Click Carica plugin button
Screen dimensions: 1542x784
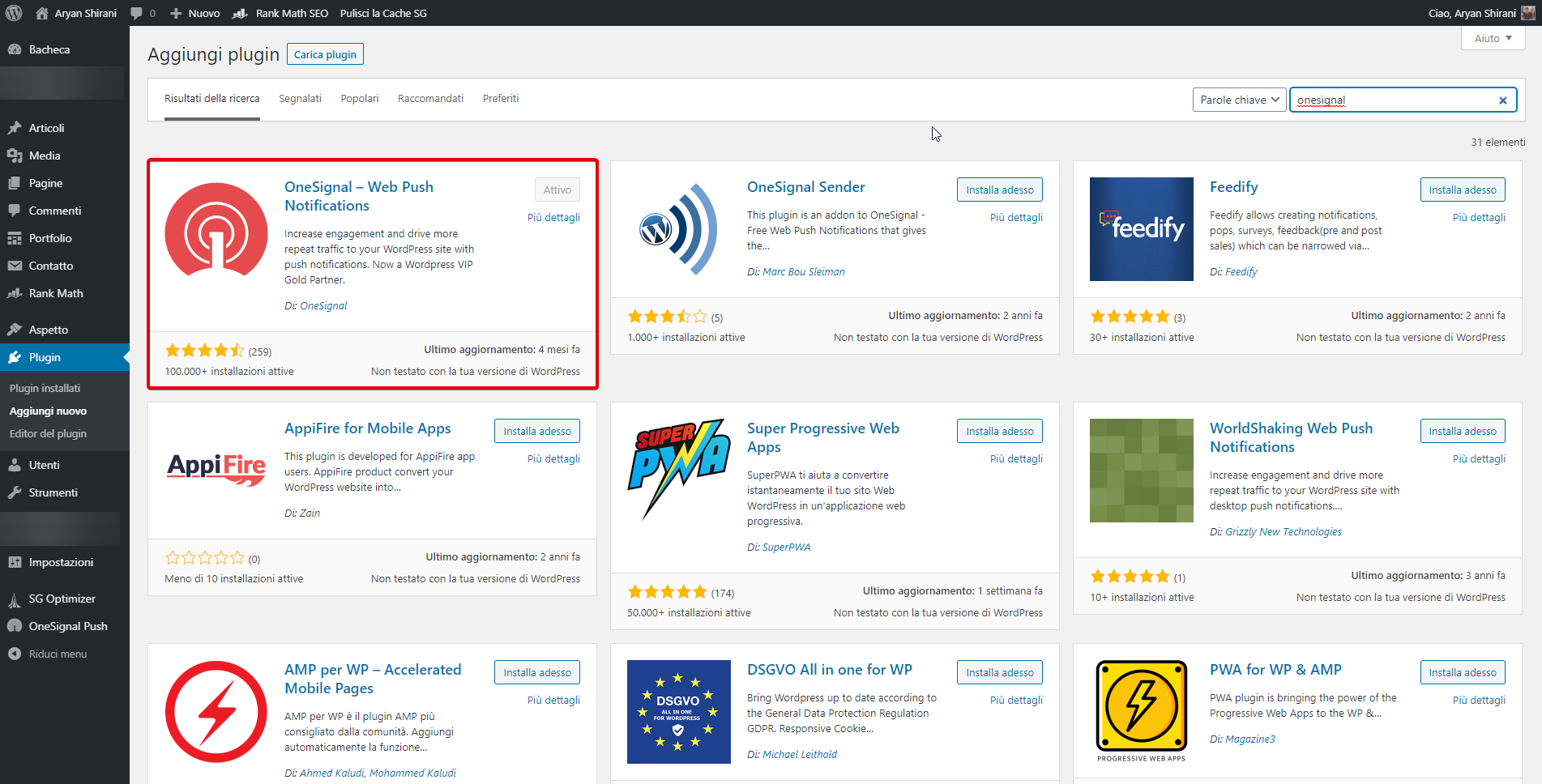coord(325,54)
